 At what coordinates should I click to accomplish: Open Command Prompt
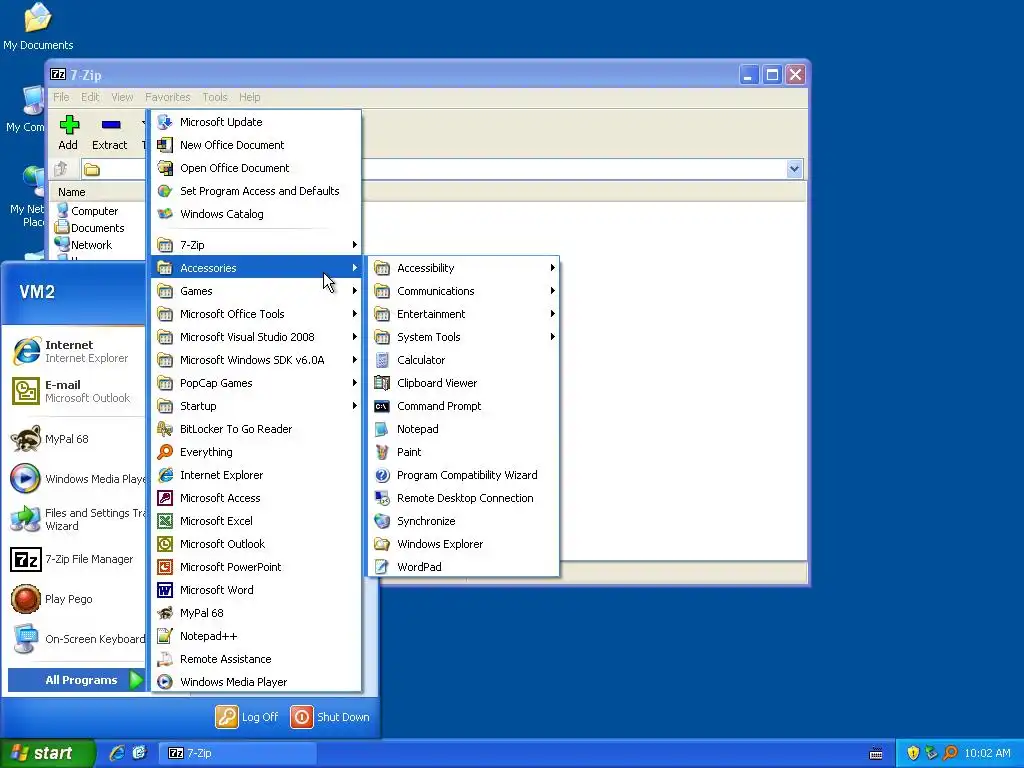tap(463, 406)
